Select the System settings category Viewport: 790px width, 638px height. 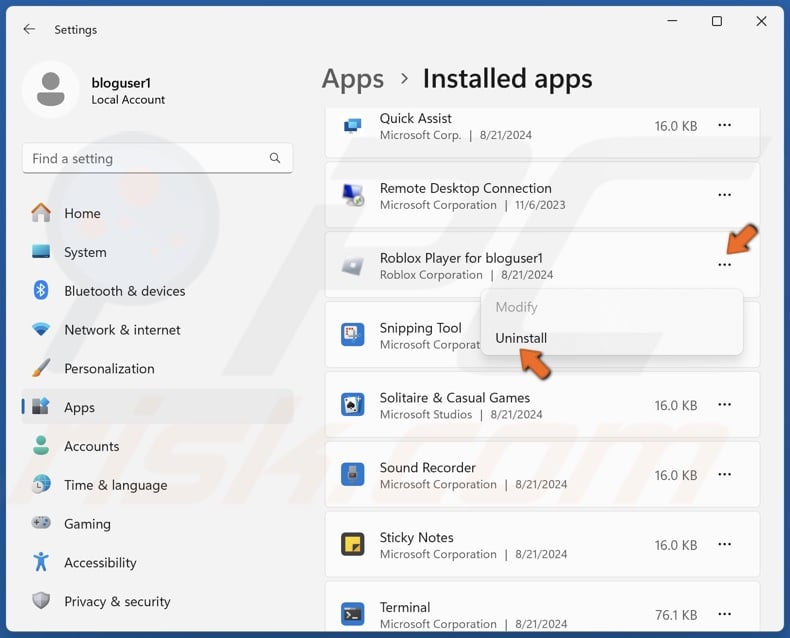85,252
